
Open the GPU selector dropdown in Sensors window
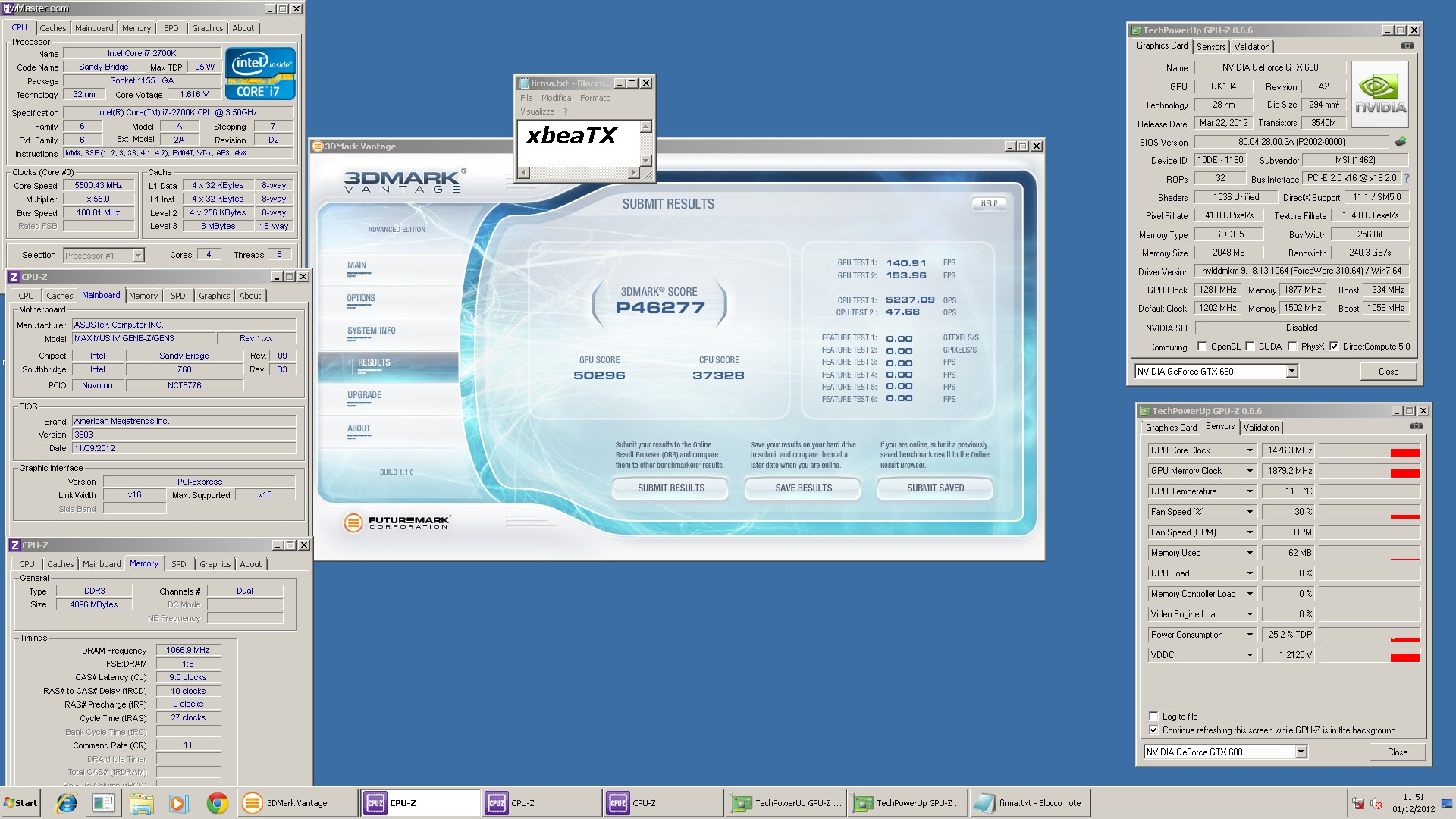[1301, 752]
